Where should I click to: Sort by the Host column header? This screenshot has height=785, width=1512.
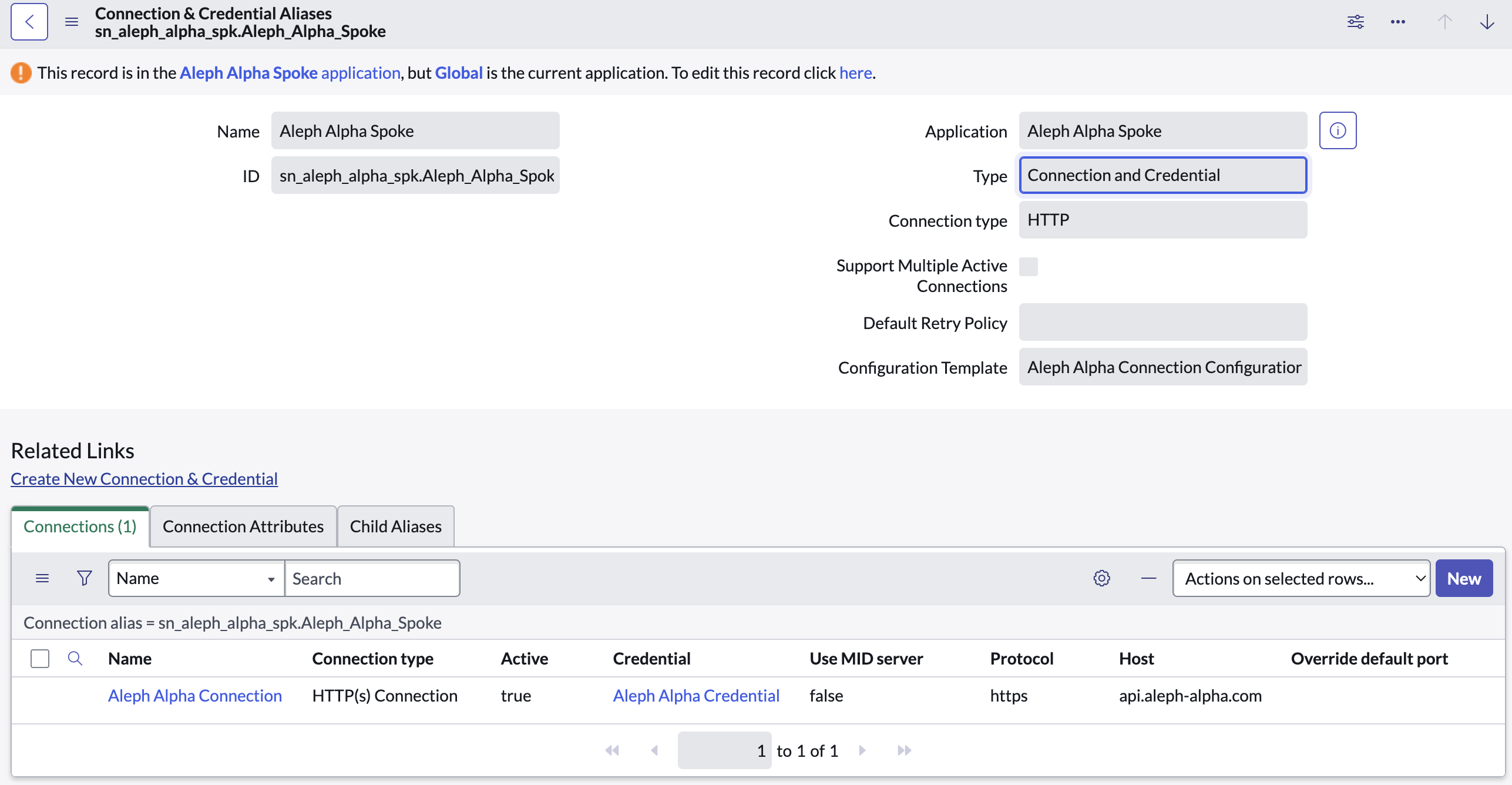(x=1137, y=659)
